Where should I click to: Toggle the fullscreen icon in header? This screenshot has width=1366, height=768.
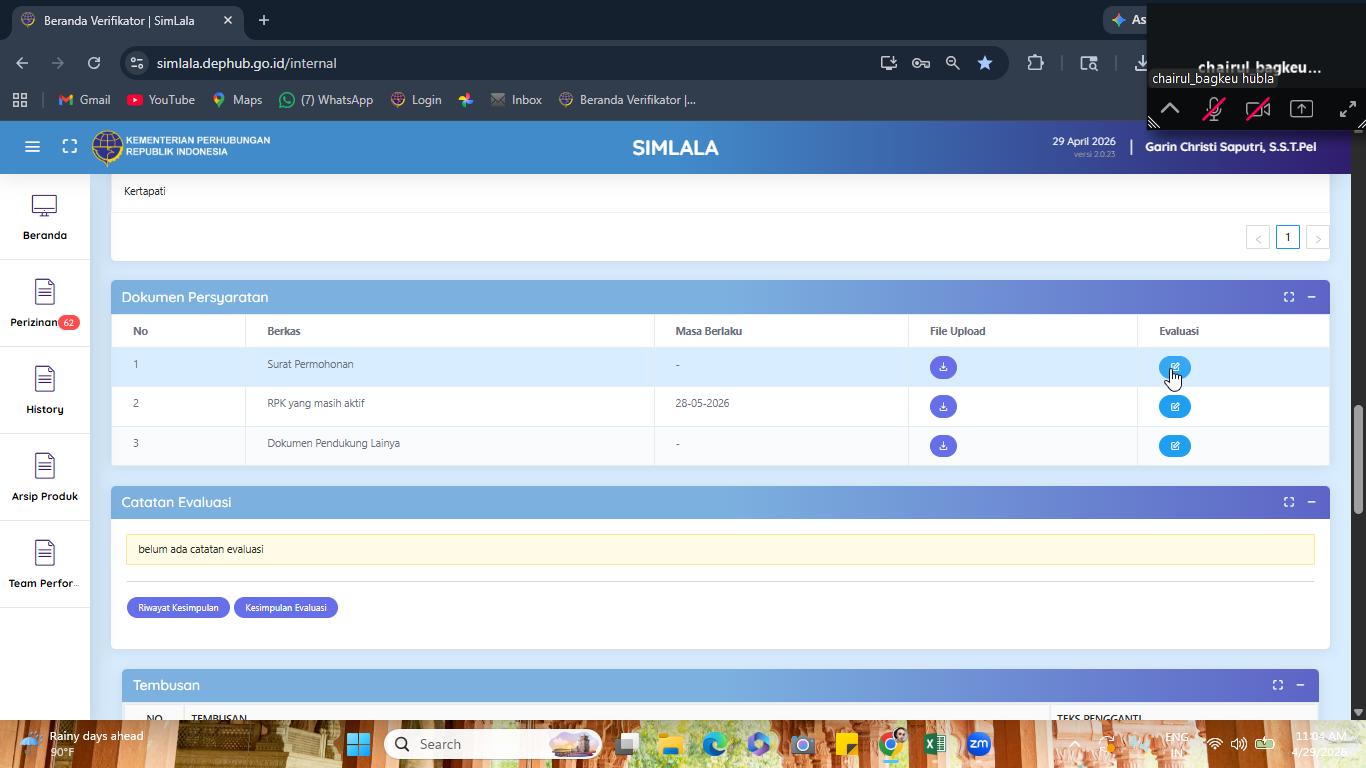70,147
